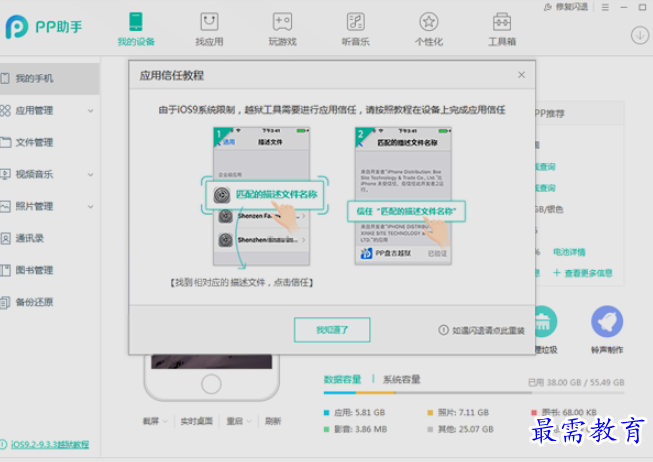Open the download manager arrow icon

click(640, 35)
